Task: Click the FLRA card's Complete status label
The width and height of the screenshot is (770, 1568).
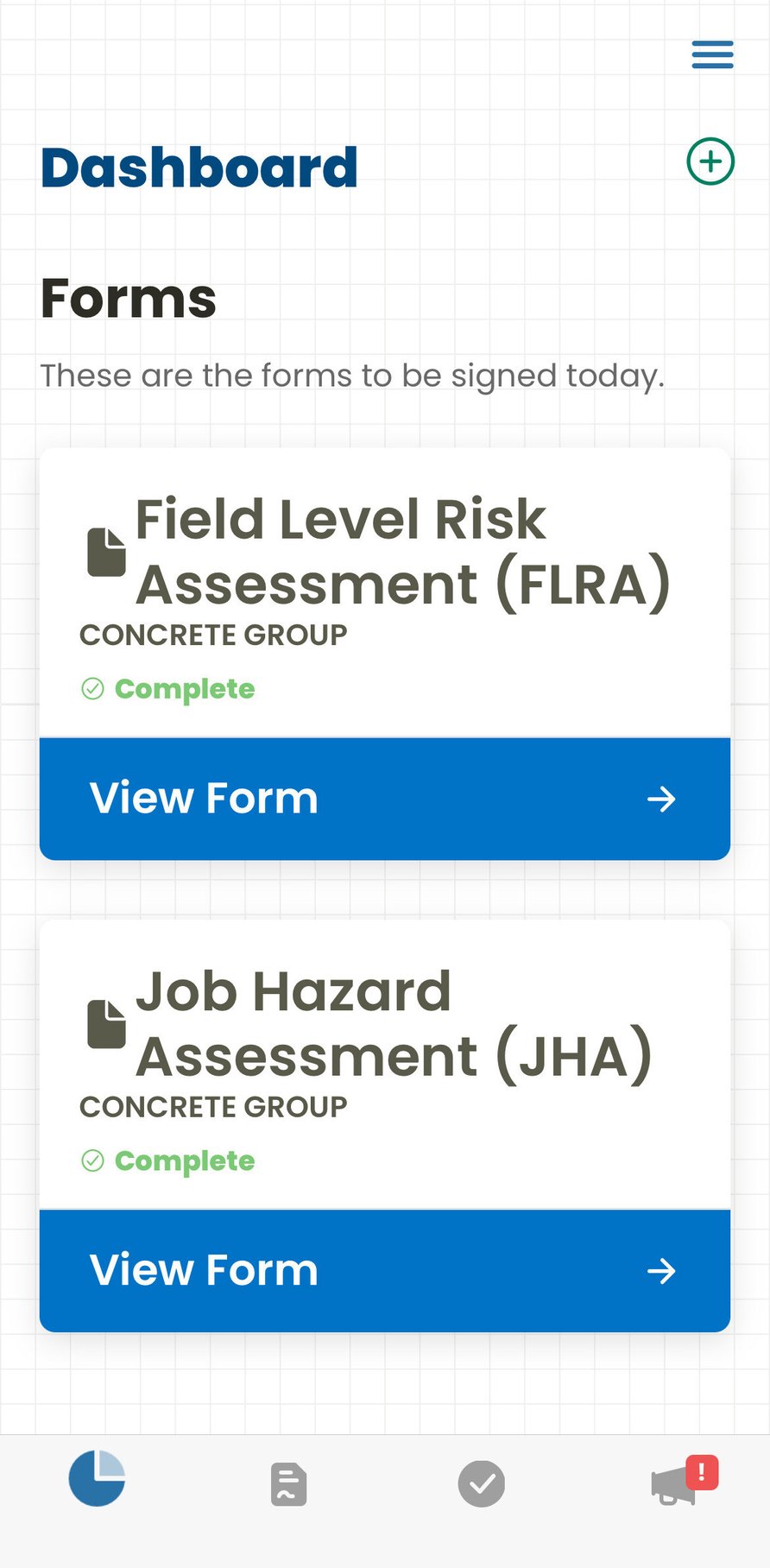Action: (x=185, y=689)
